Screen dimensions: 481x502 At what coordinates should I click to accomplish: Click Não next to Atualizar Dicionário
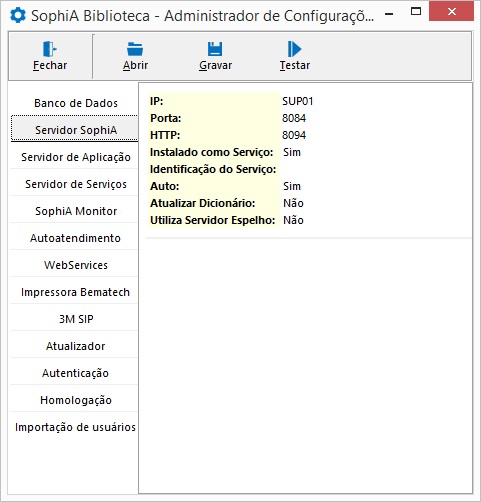pyautogui.click(x=293, y=203)
